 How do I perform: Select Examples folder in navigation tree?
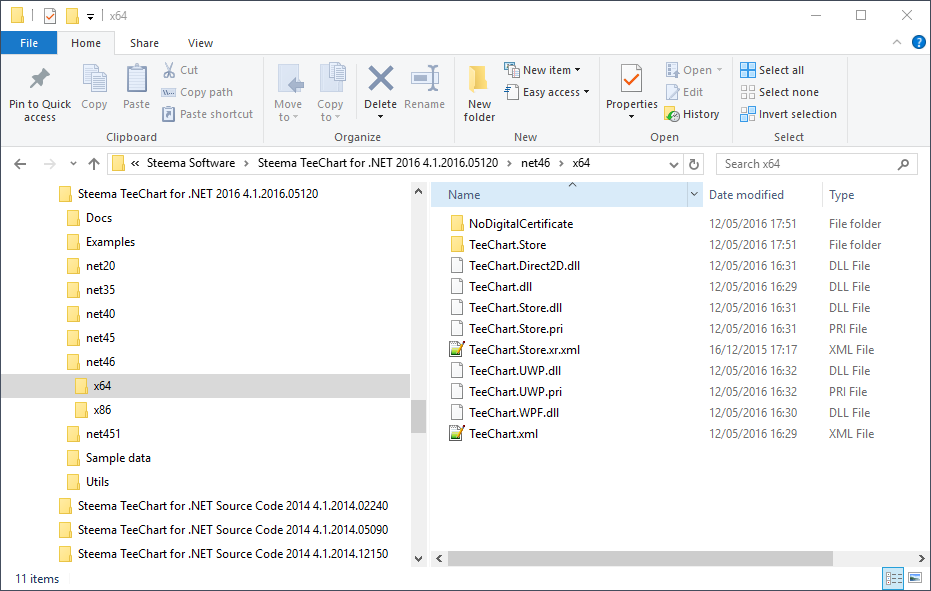(110, 242)
